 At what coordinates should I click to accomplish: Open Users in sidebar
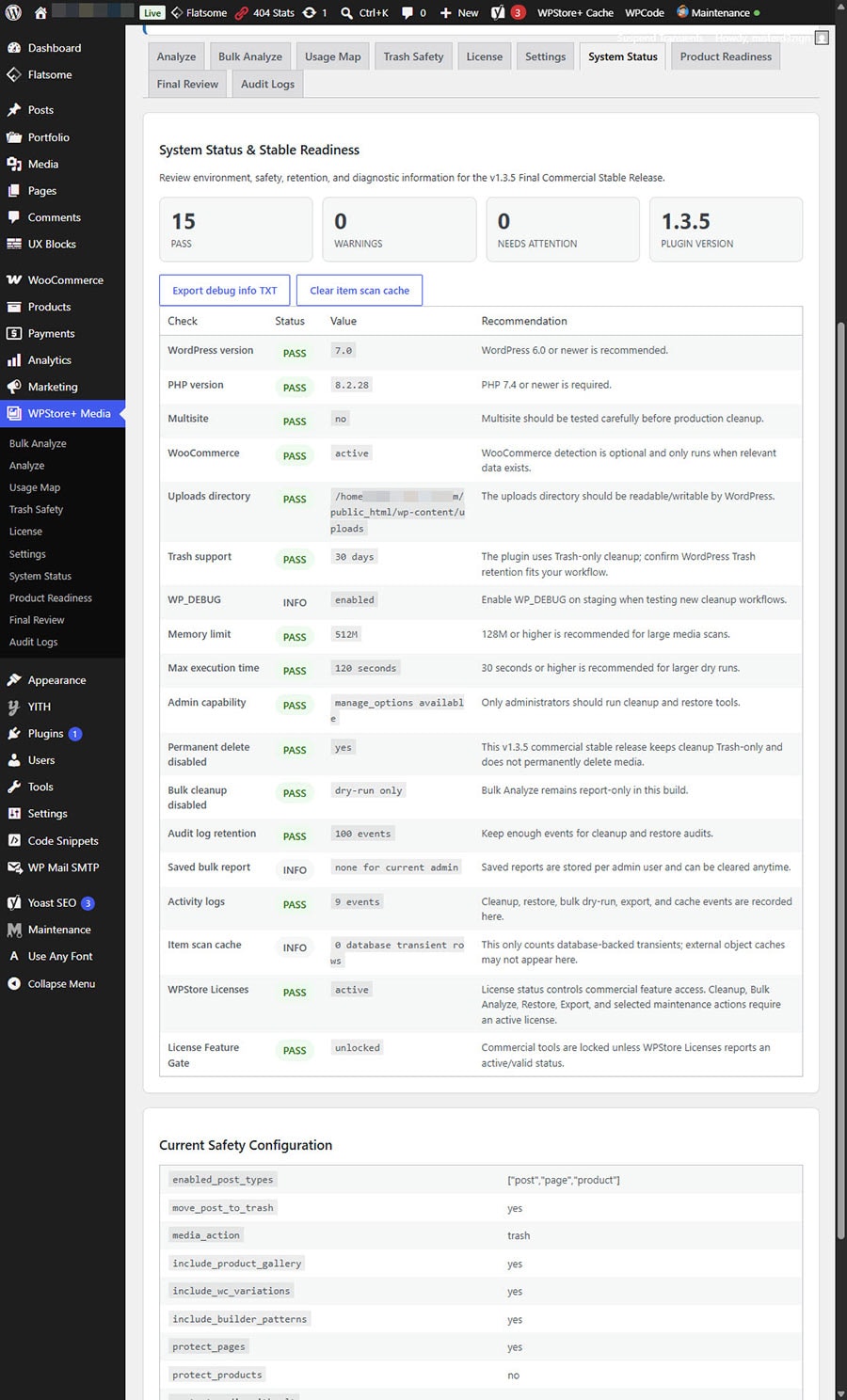(41, 760)
